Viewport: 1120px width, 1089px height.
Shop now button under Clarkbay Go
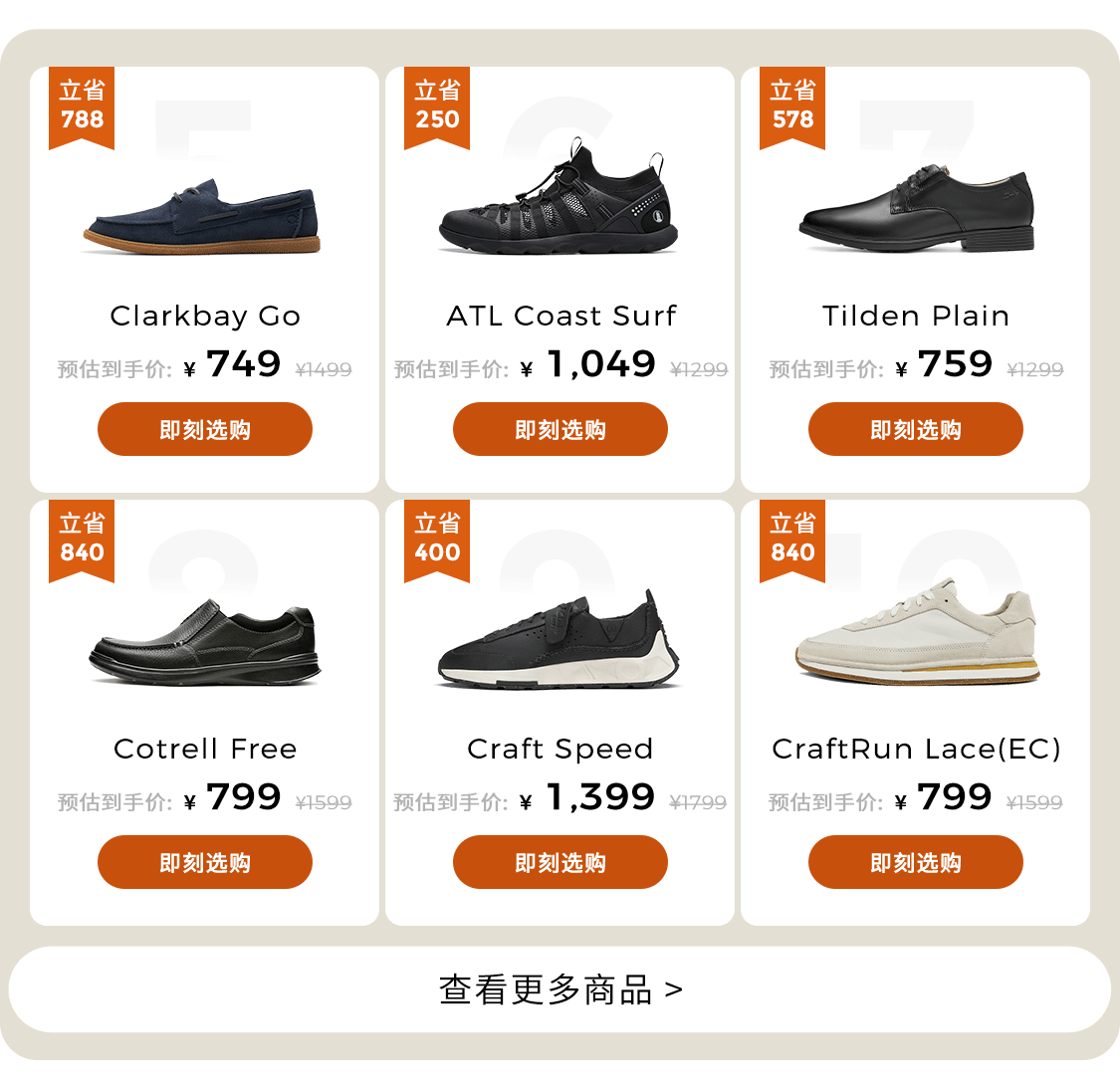point(205,429)
